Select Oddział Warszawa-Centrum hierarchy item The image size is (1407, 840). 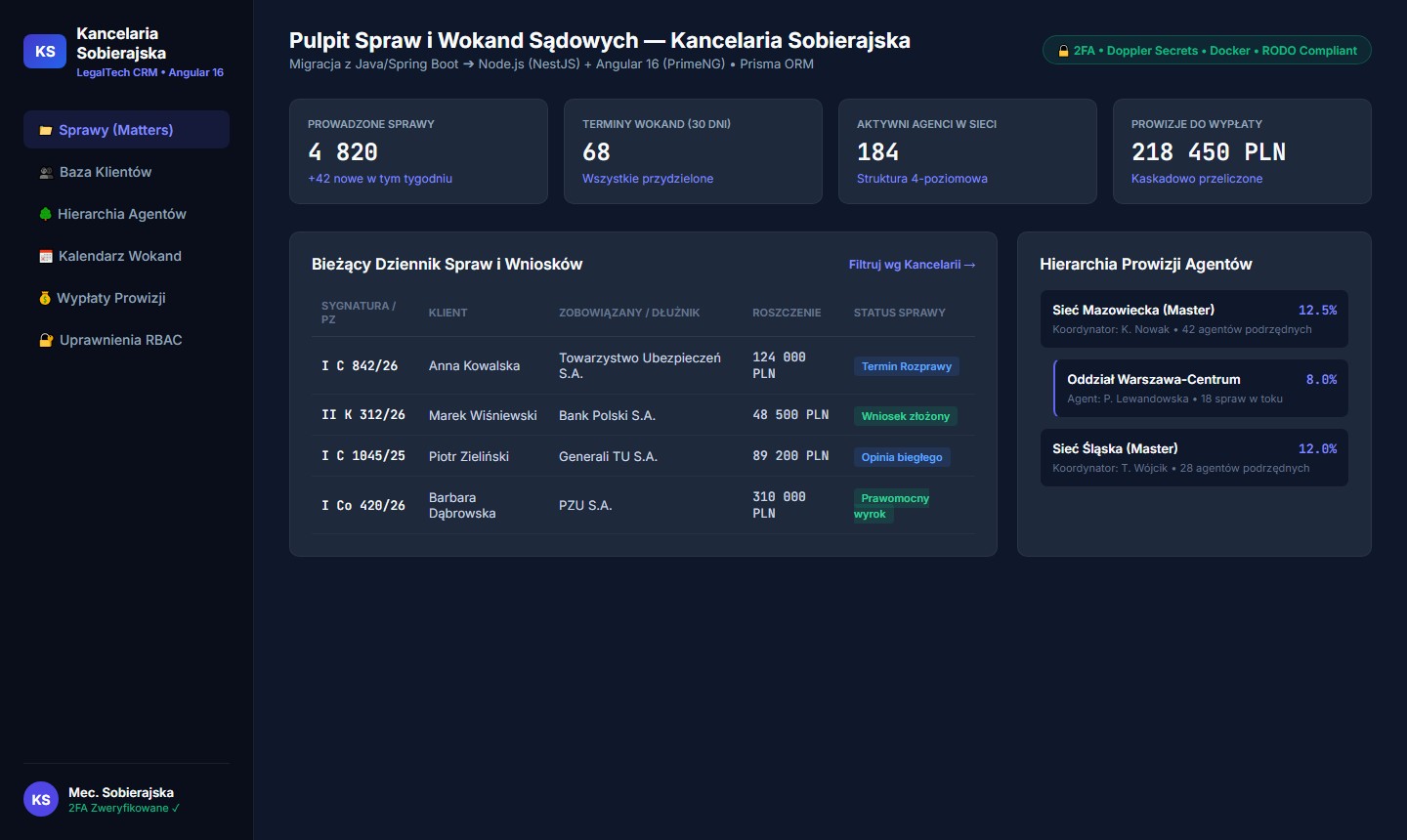coord(1201,388)
